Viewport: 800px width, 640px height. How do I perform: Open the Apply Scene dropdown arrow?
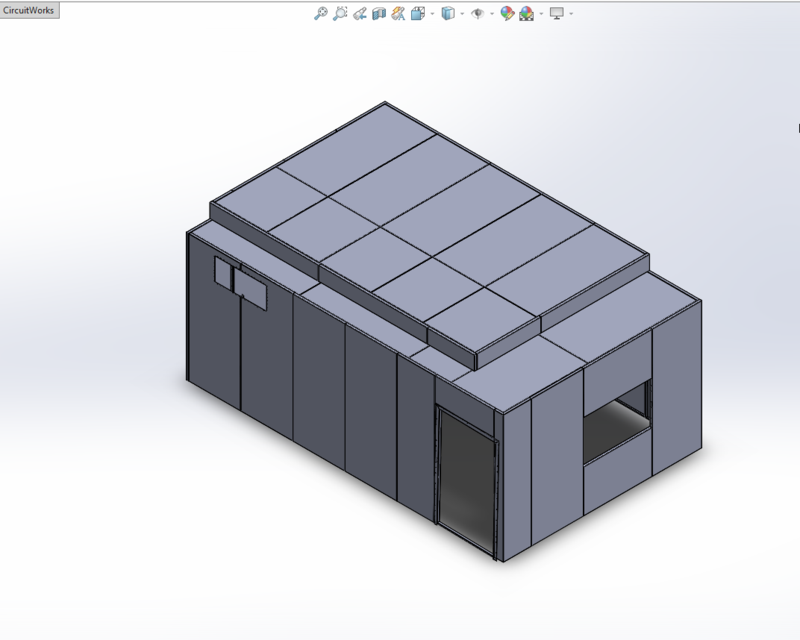pos(540,15)
